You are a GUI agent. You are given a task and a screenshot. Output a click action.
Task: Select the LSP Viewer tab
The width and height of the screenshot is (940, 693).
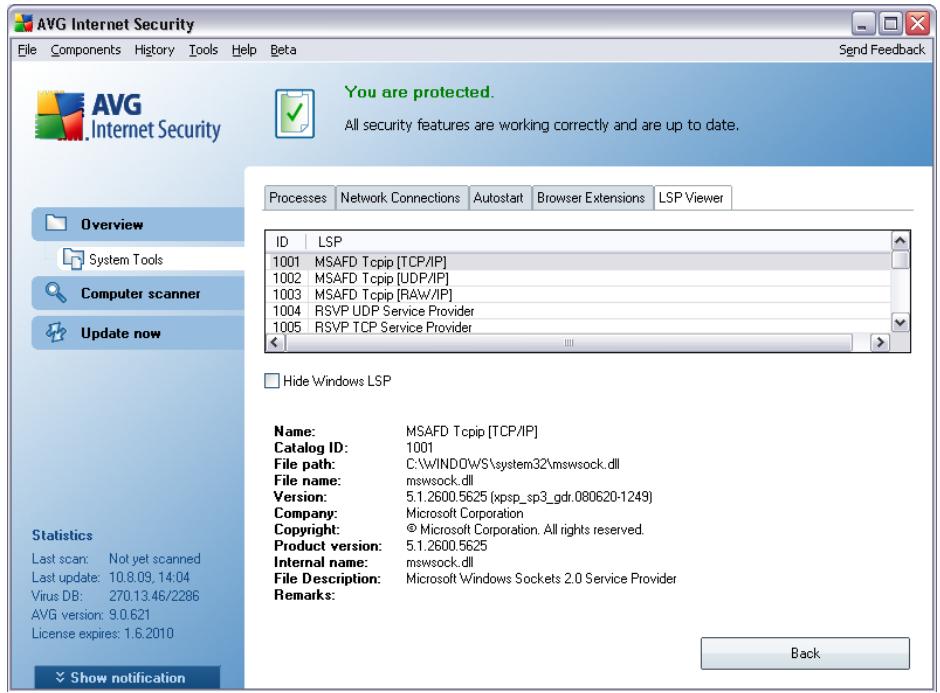[x=691, y=197]
